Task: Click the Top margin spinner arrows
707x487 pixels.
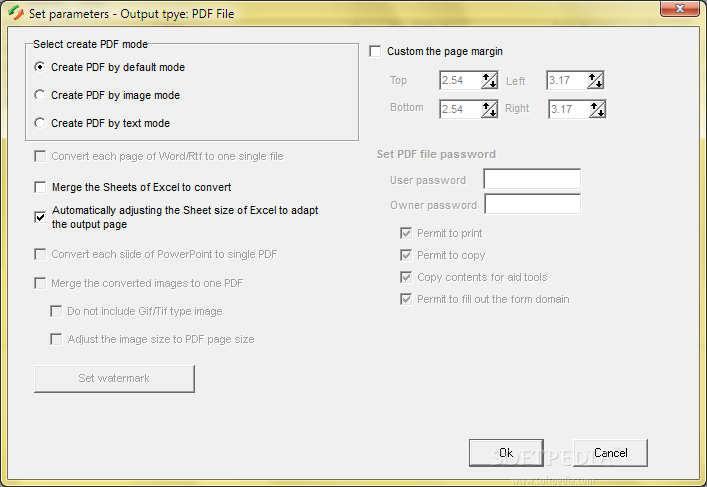Action: [489, 81]
